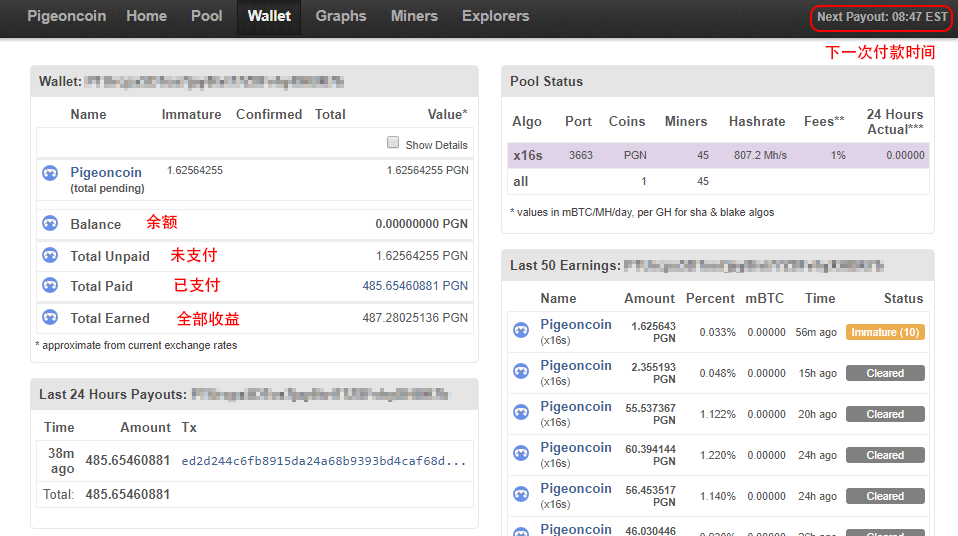Click the coin icon in the 20h ago earning row
This screenshot has width=958, height=536.
tap(521, 413)
